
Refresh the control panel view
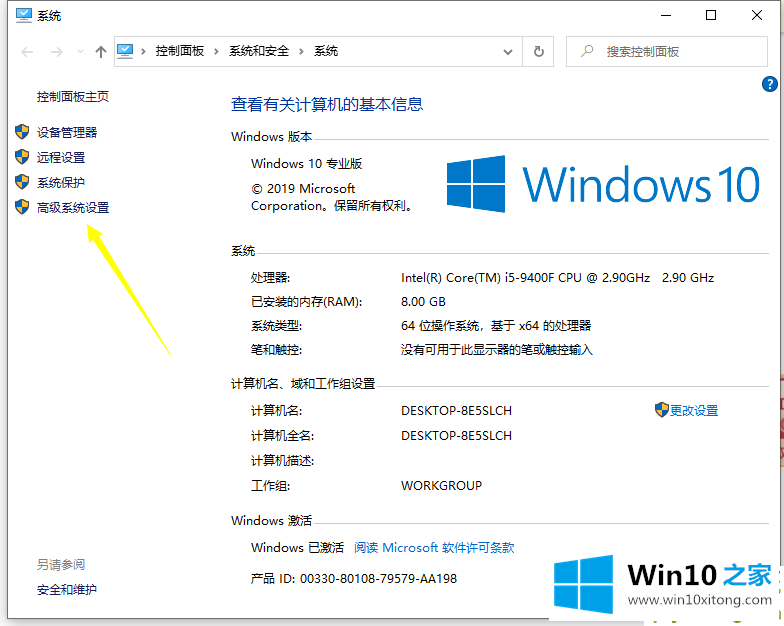(x=538, y=52)
